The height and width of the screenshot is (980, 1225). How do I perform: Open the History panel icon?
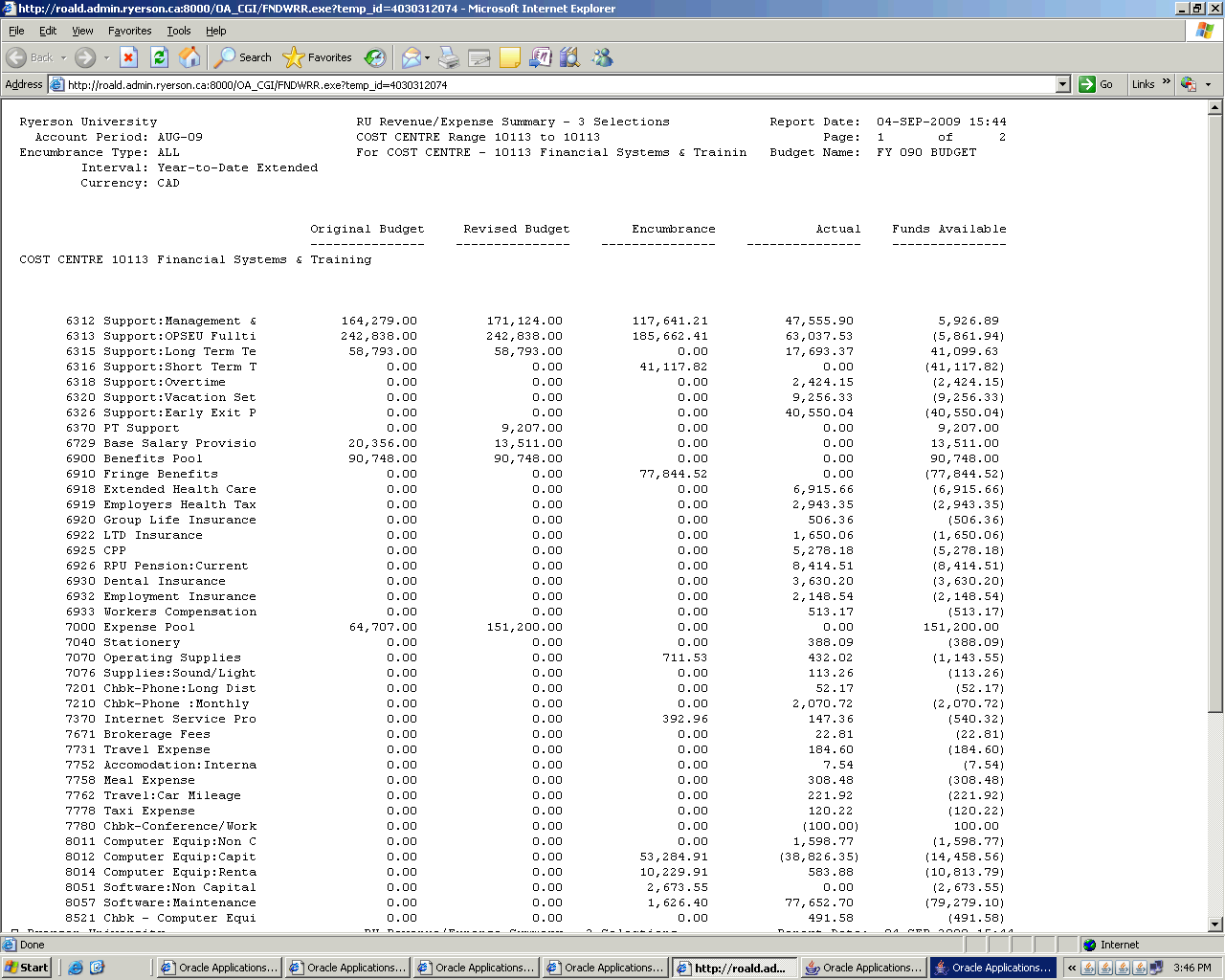coord(375,57)
